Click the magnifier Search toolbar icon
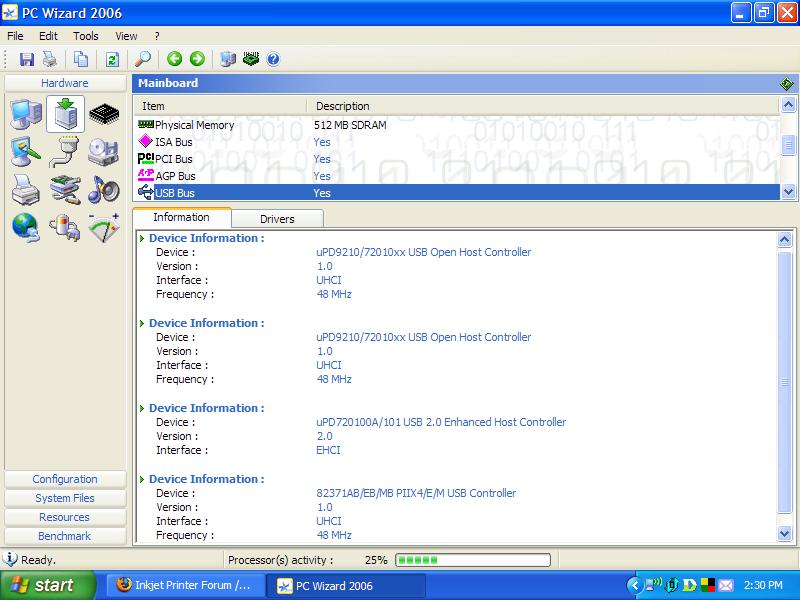The image size is (800, 600). [x=143, y=59]
